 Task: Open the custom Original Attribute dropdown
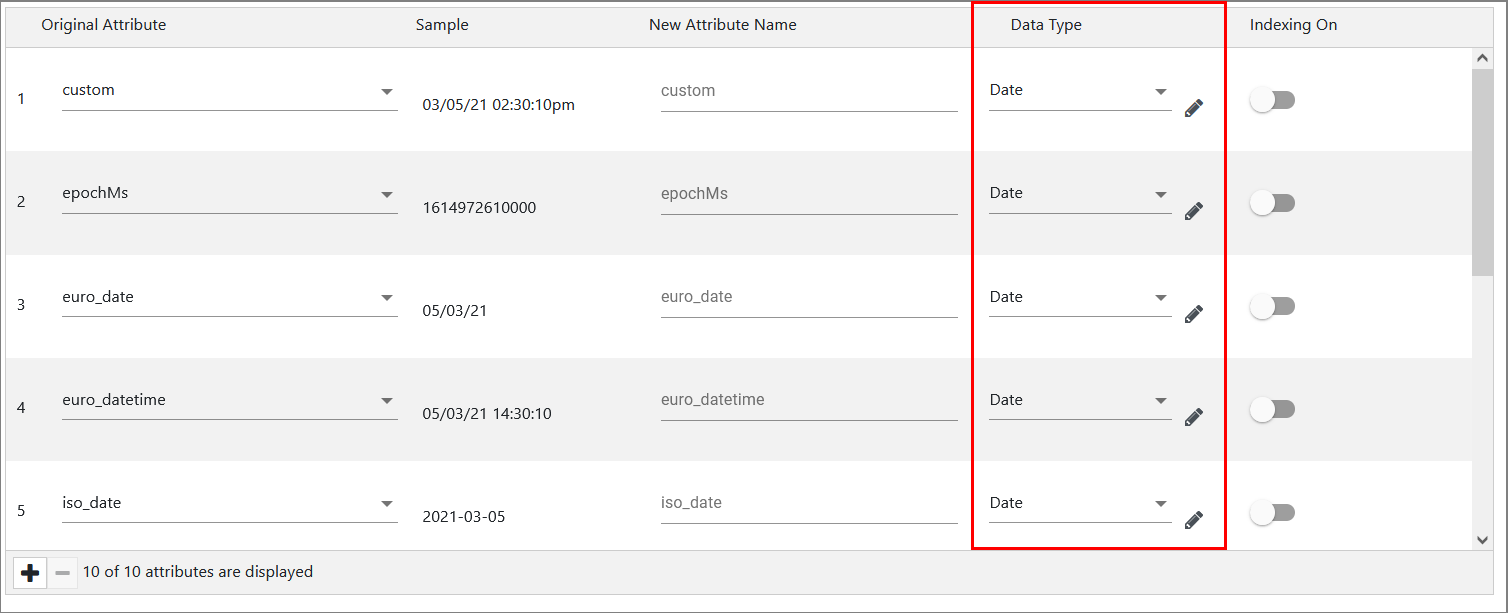pyautogui.click(x=387, y=91)
